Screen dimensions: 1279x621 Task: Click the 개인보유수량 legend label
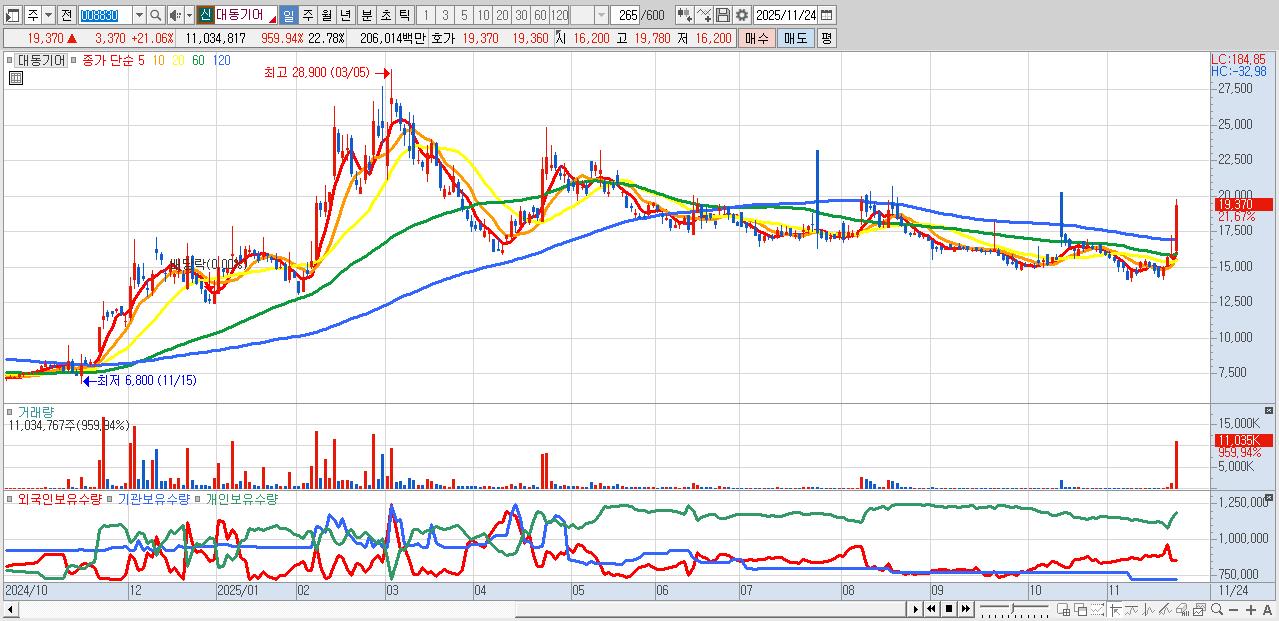pyautogui.click(x=241, y=499)
